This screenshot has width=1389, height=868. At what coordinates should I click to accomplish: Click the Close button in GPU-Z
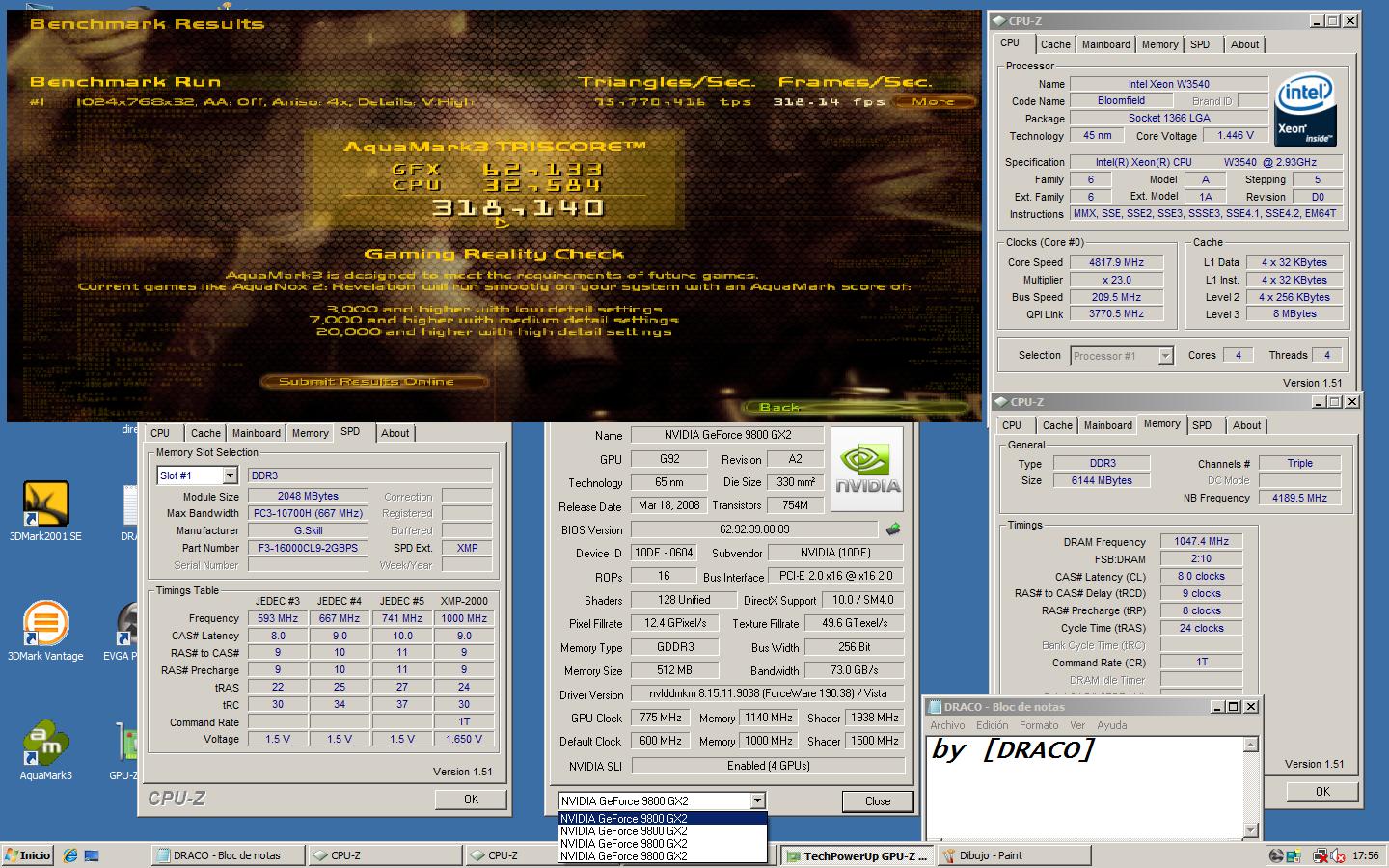coord(878,800)
